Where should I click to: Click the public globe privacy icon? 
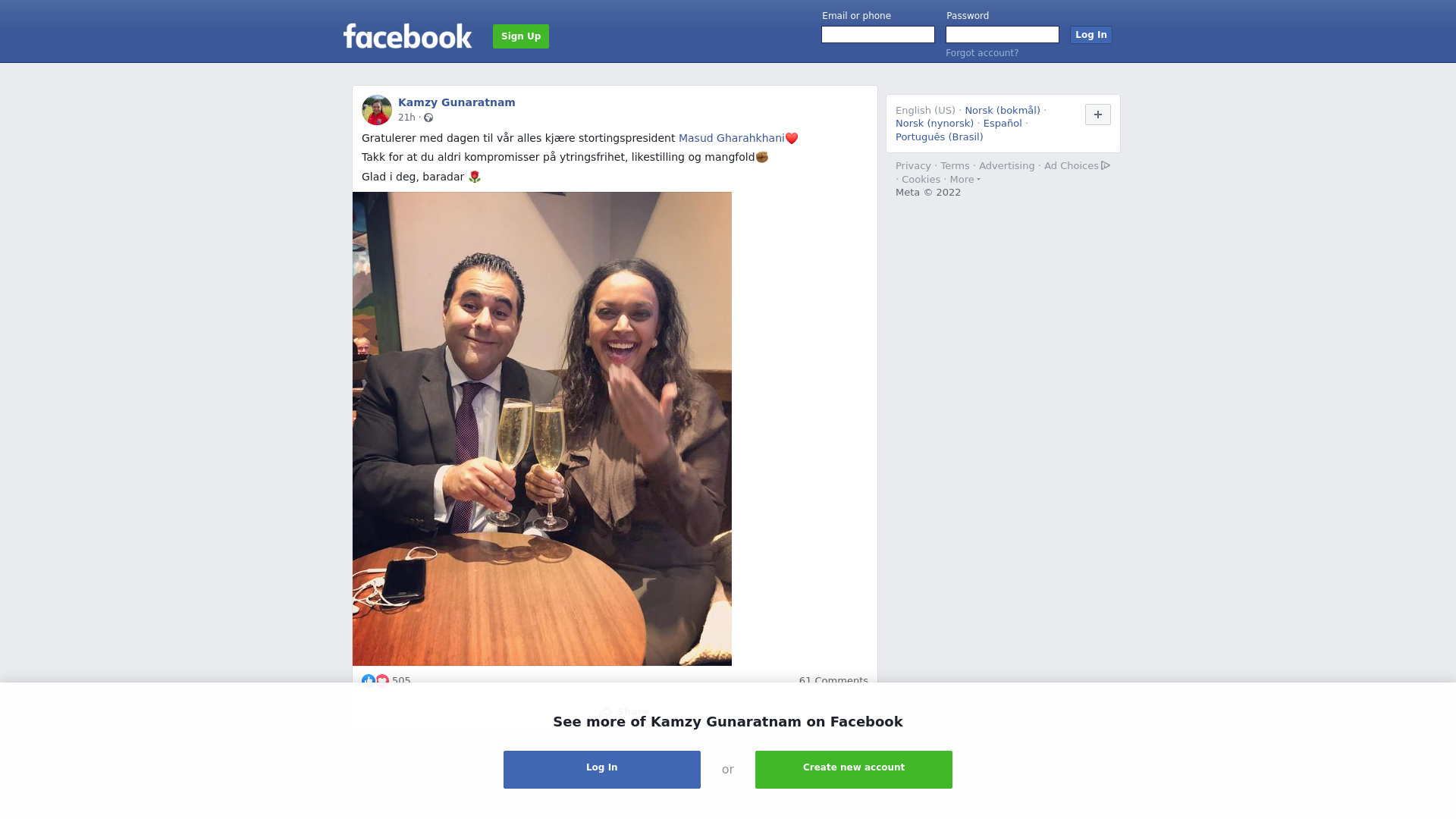[428, 118]
